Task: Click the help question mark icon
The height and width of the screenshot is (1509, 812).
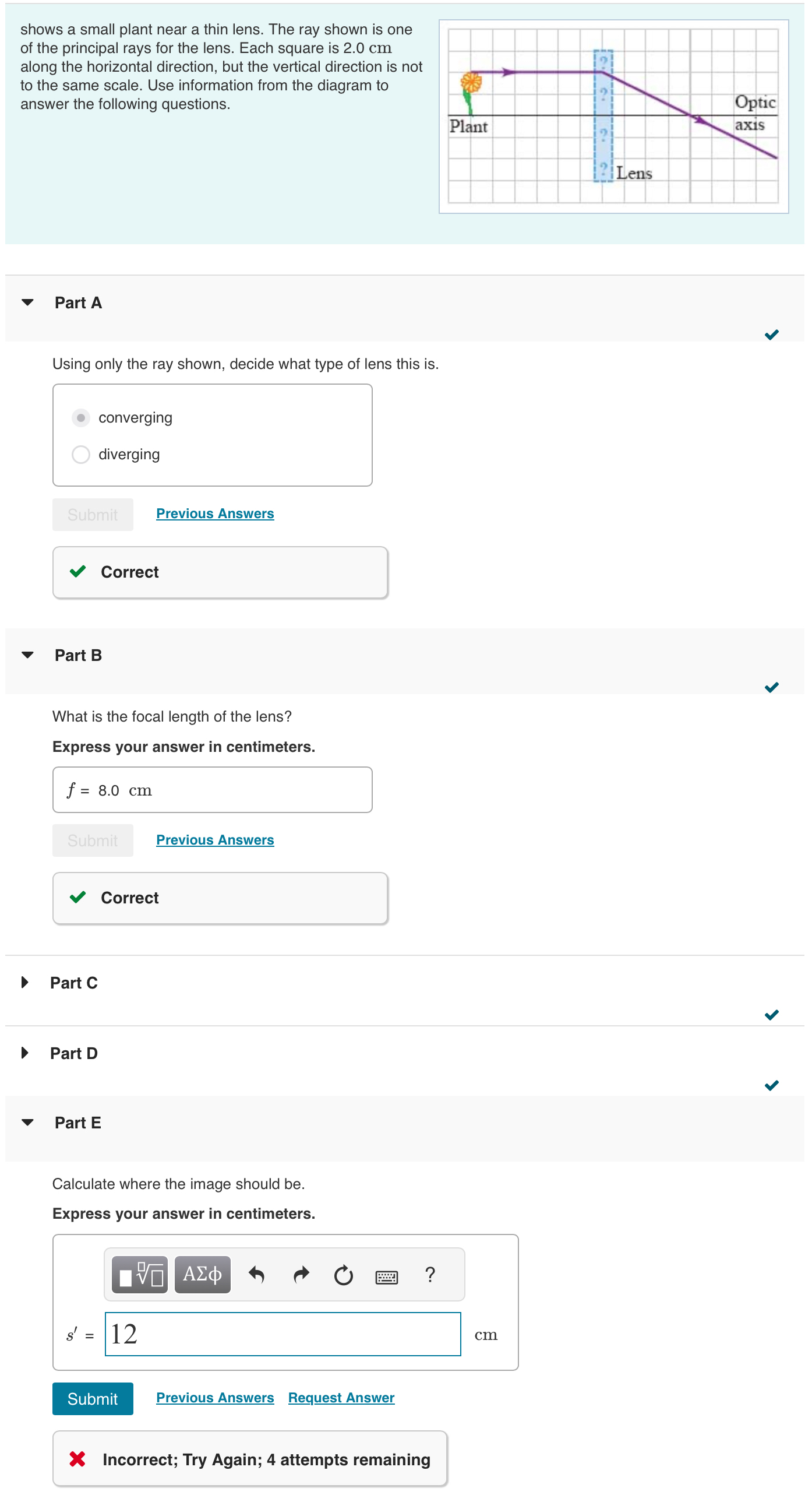Action: 430,1274
